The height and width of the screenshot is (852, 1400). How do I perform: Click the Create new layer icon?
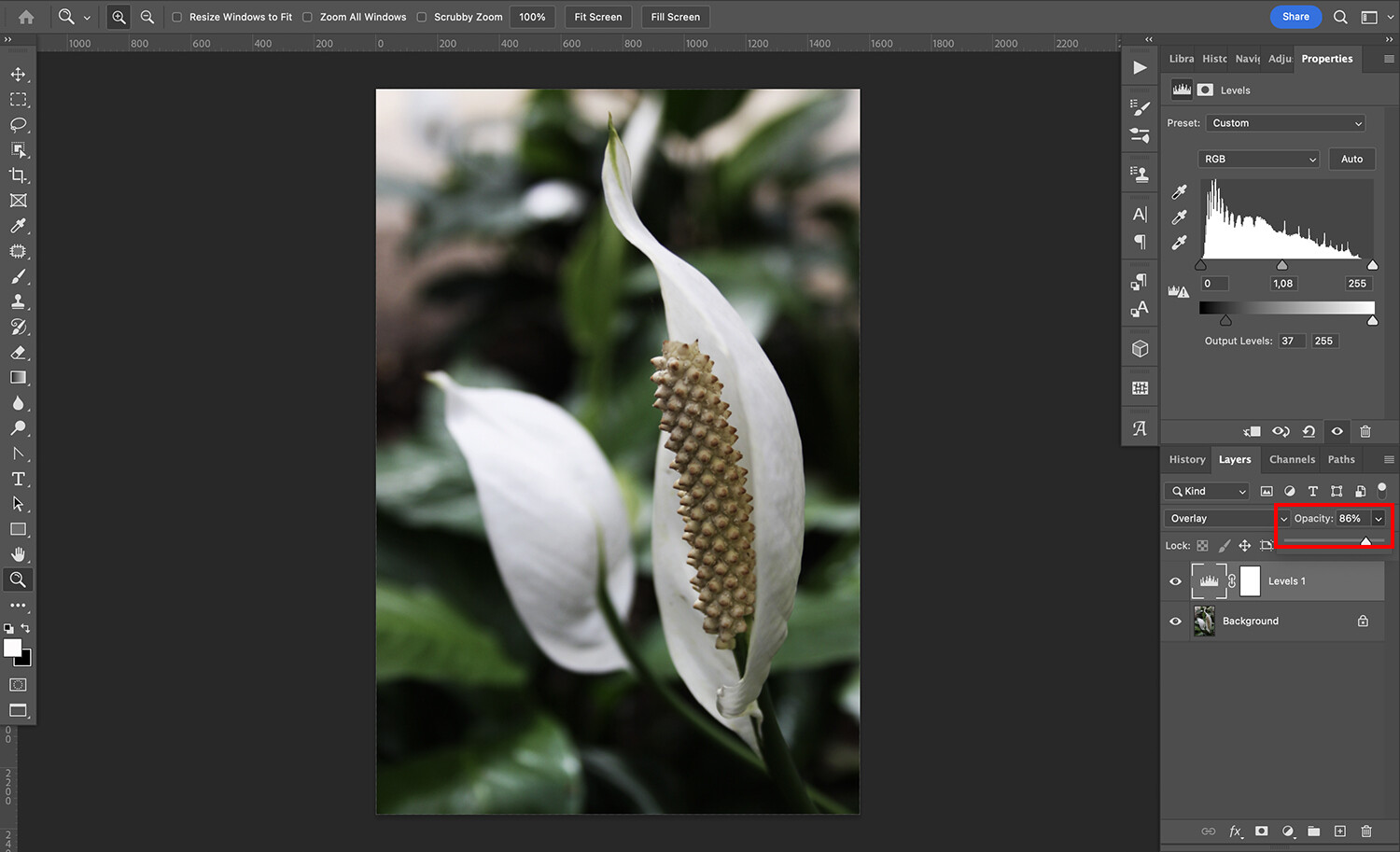tap(1339, 831)
